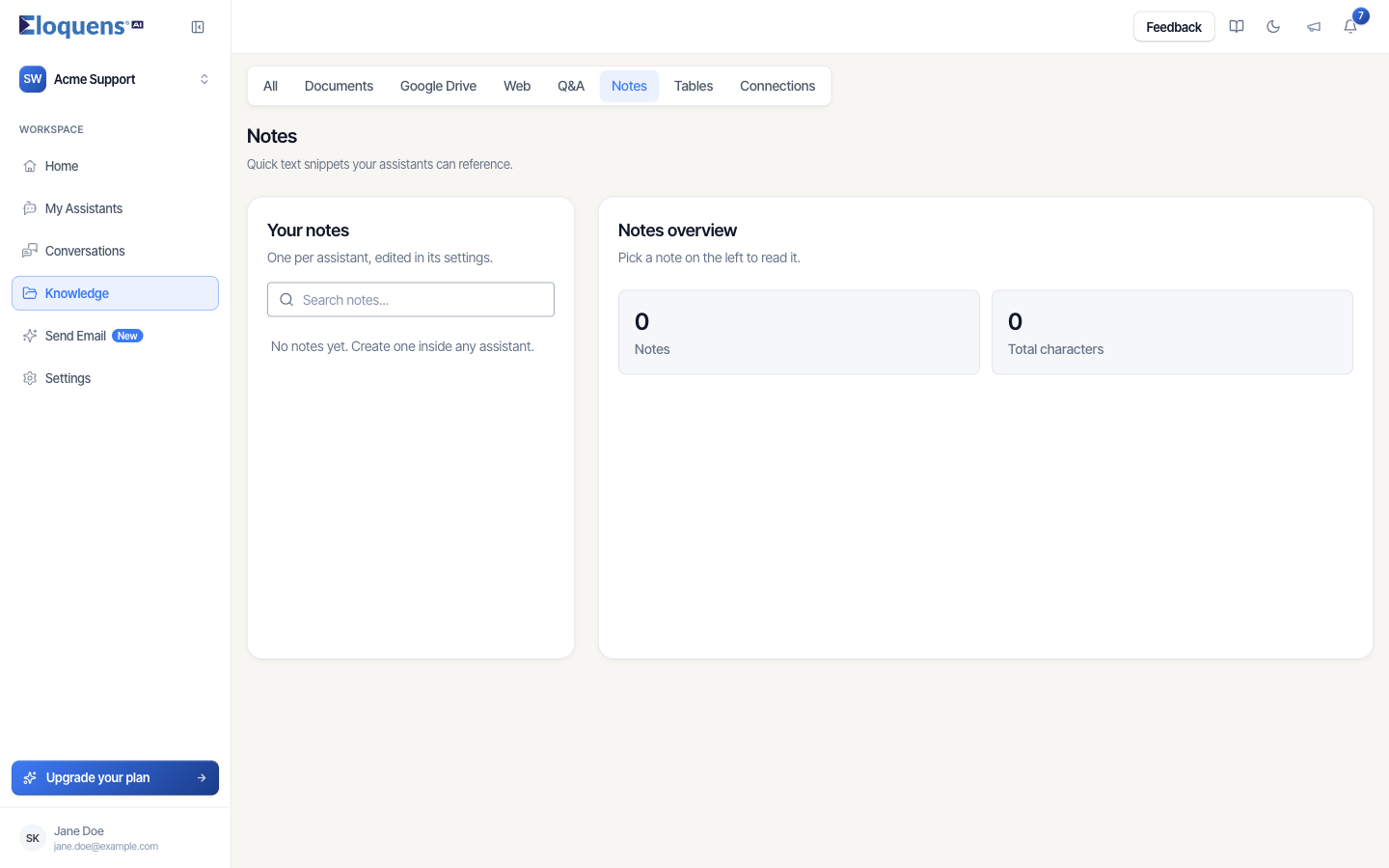Switch to the Q&A tab
Image resolution: width=1389 pixels, height=868 pixels.
pyautogui.click(x=571, y=86)
